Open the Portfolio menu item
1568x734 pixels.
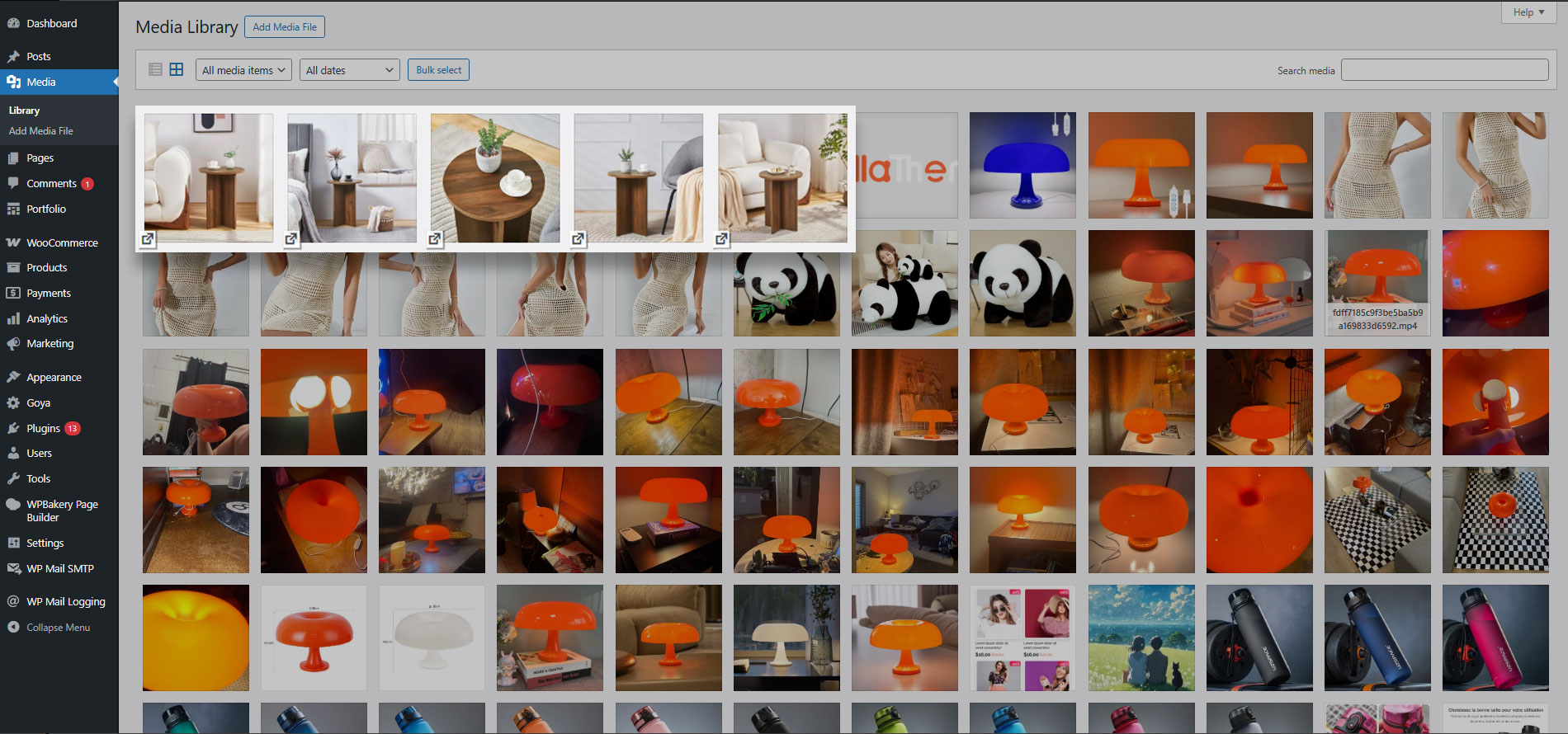point(59,209)
